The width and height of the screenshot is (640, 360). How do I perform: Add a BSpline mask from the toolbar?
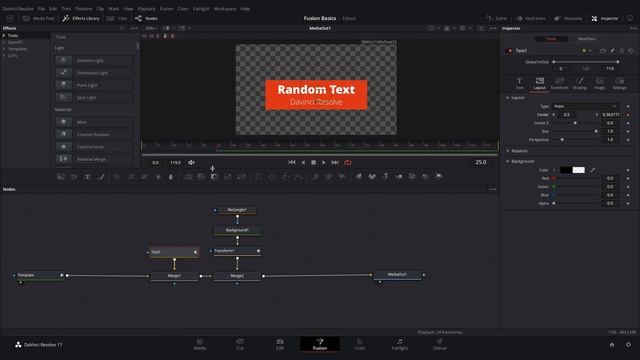(x=299, y=177)
